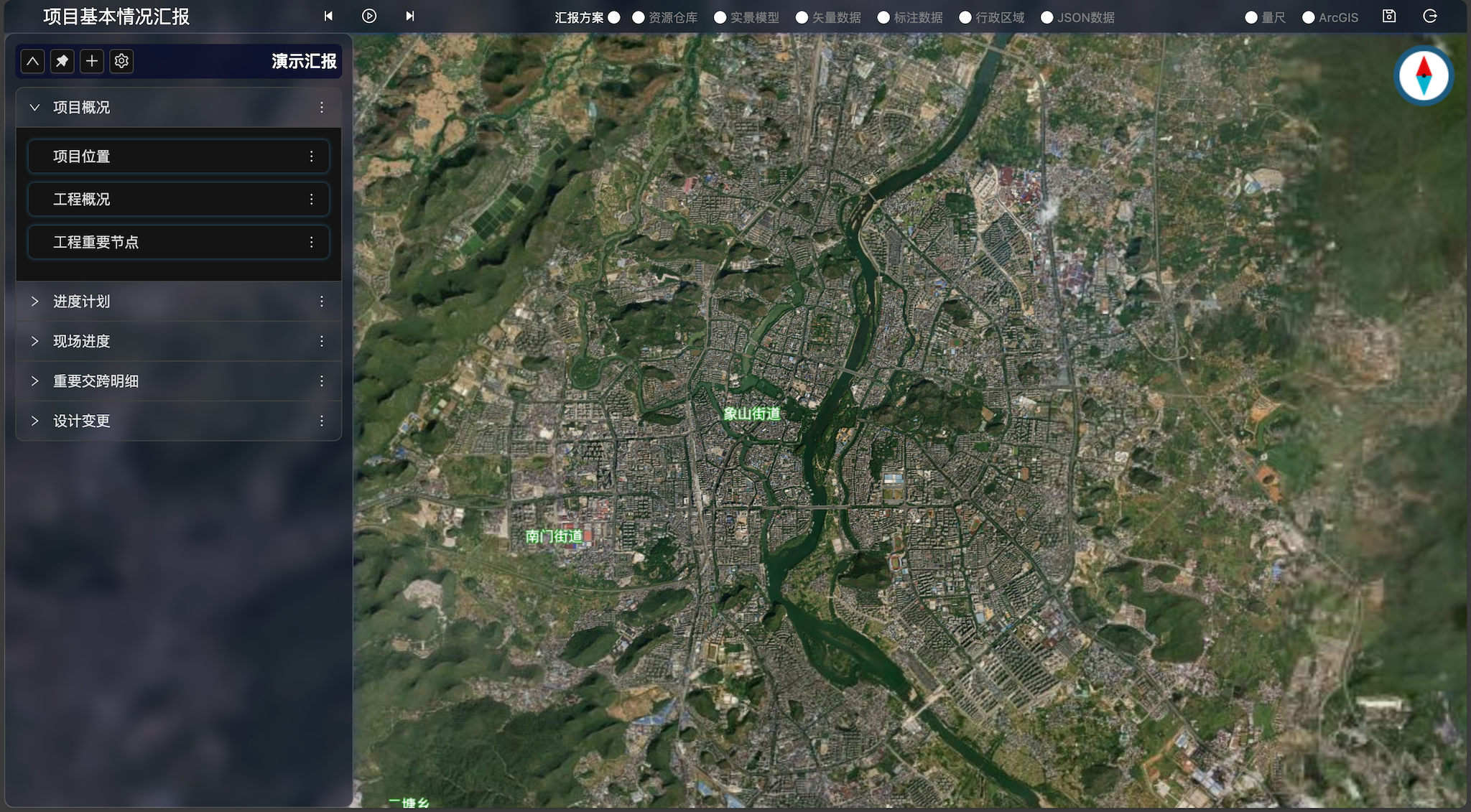Click the 象山街道 map label
The width and height of the screenshot is (1471, 812).
[x=751, y=414]
